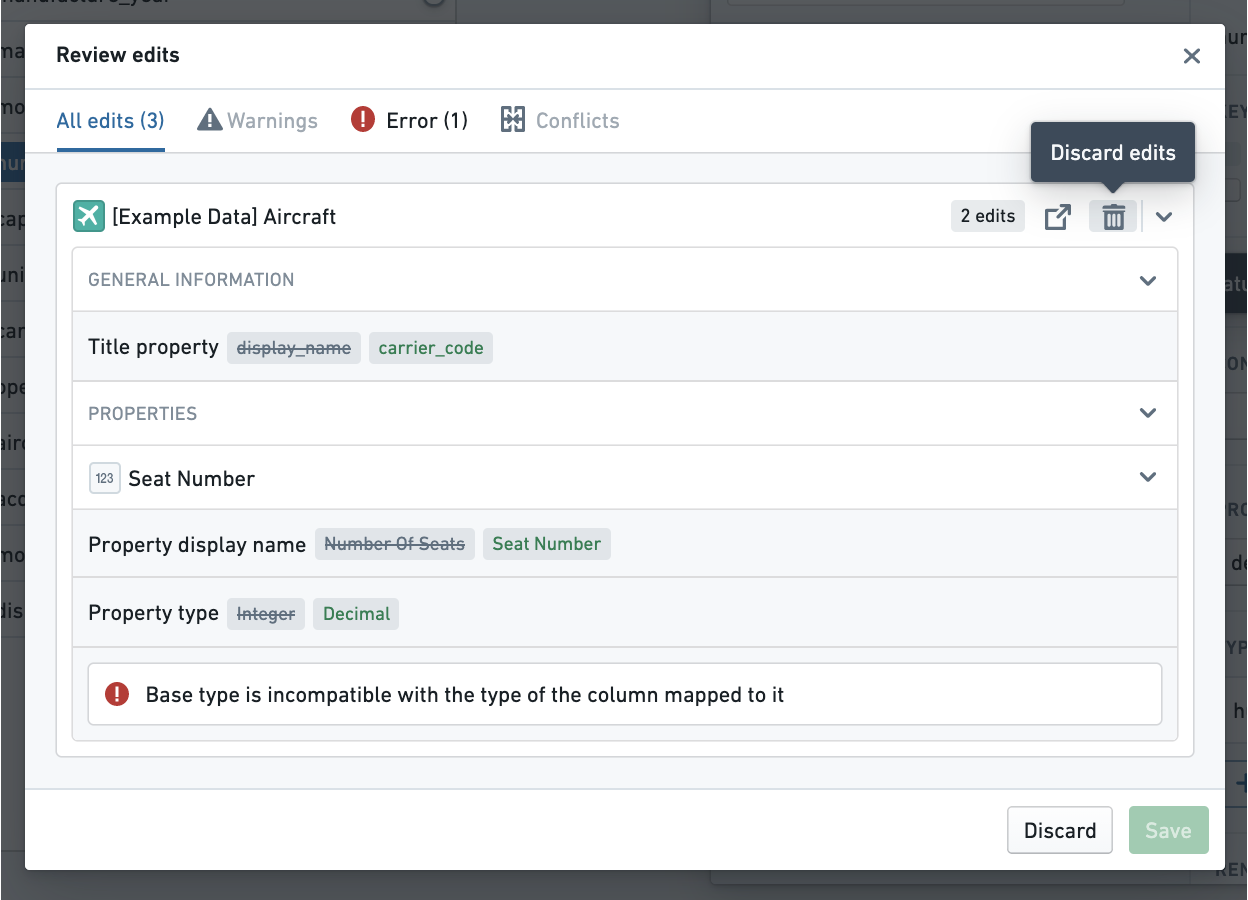Open Aircraft object in new window icon

click(1058, 216)
